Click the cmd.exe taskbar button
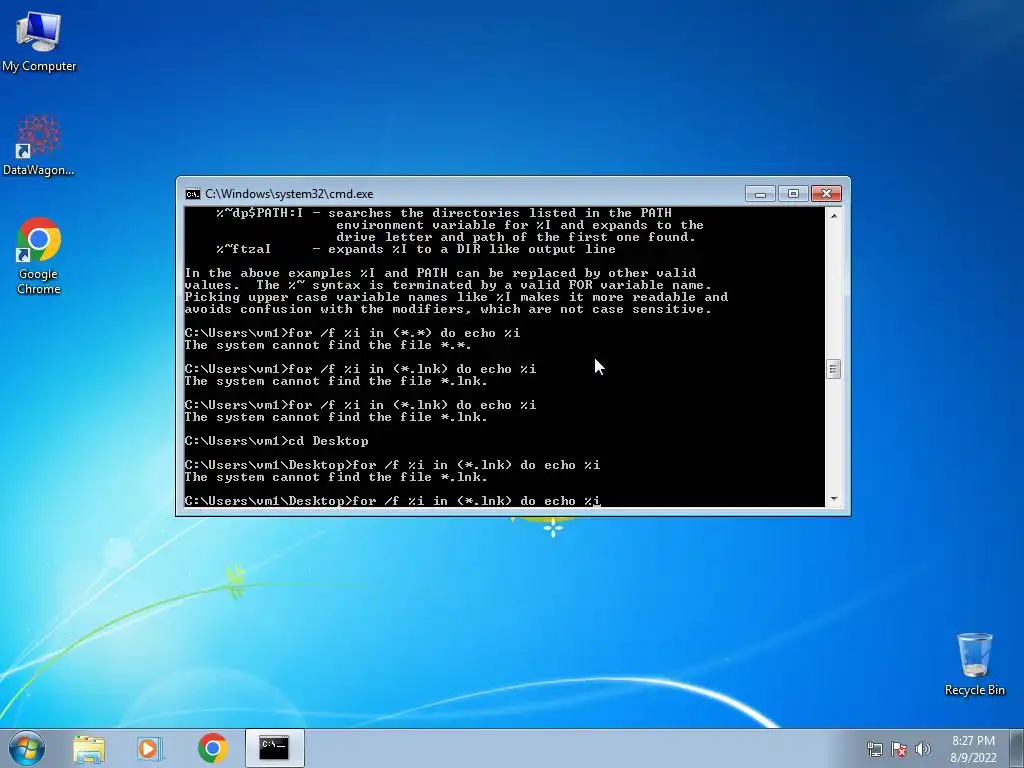Viewport: 1024px width, 768px height. coord(274,748)
